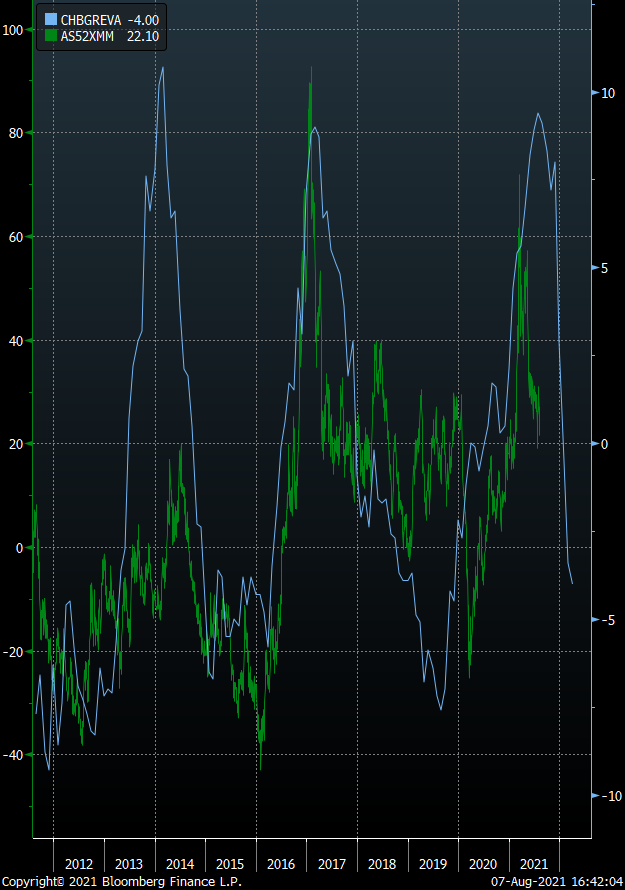Click the 2021 label on the x-axis
This screenshot has width=625, height=890.
point(534,864)
